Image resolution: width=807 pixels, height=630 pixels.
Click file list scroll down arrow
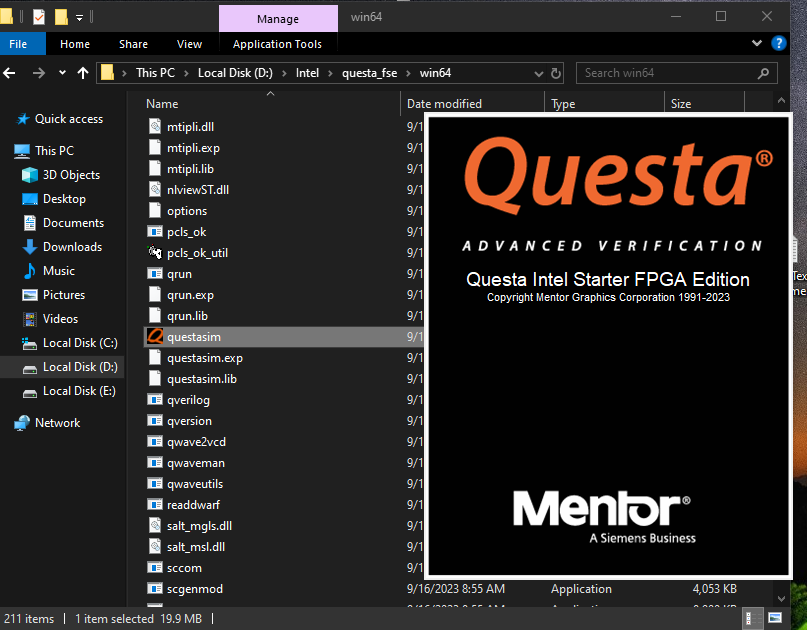pos(781,599)
